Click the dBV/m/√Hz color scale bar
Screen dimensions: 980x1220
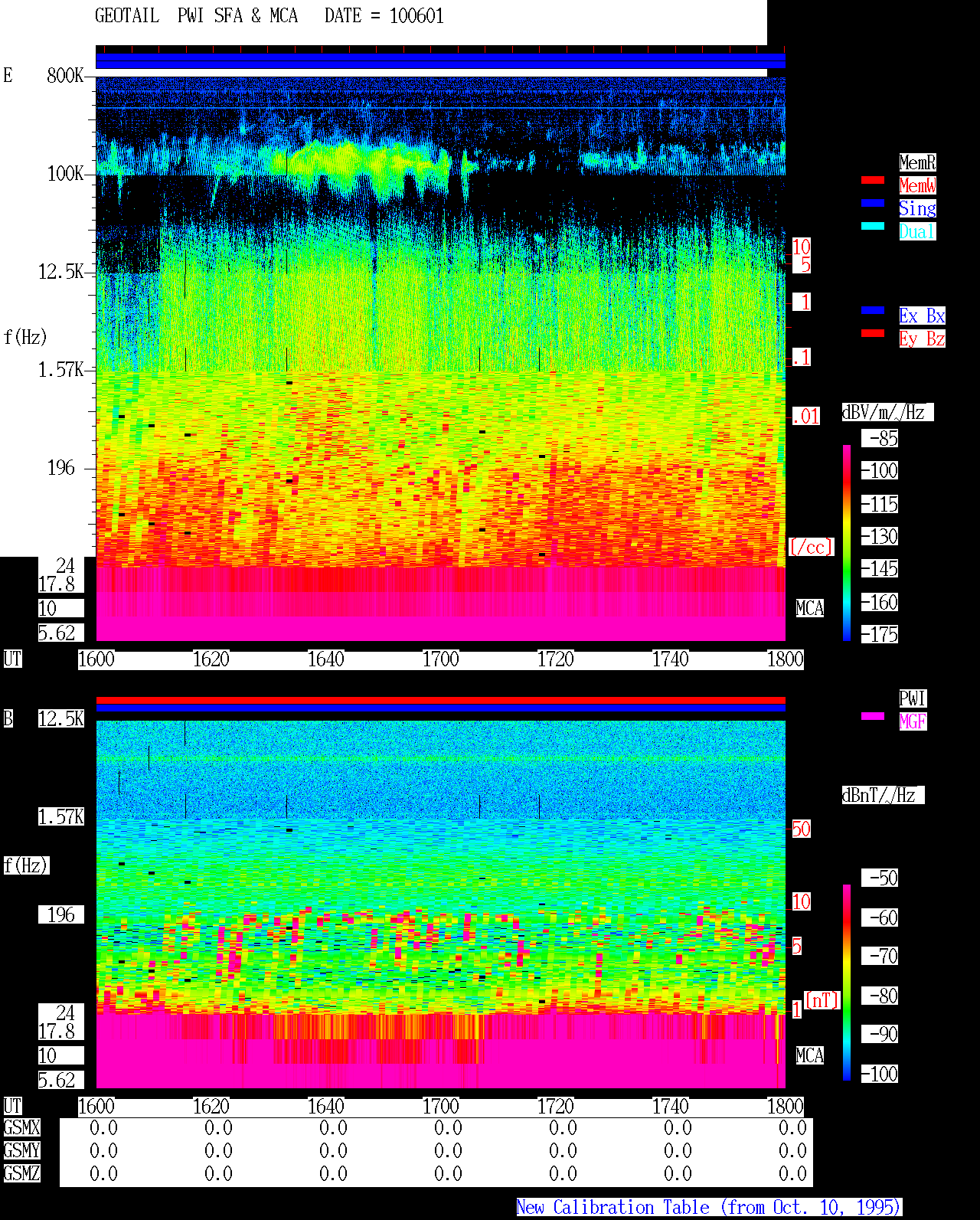(x=847, y=543)
